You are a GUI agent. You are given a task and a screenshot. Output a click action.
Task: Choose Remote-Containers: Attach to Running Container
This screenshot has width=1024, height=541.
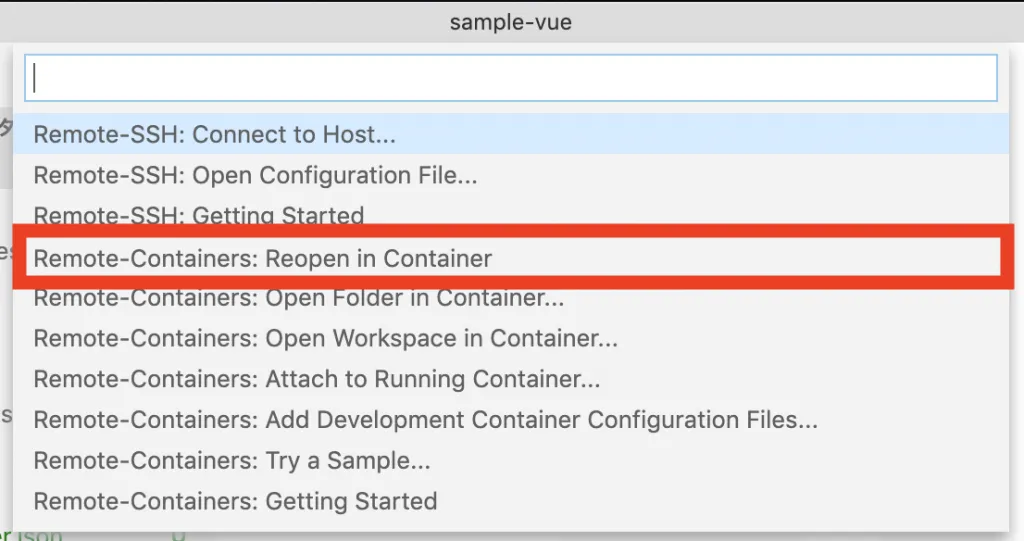(316, 379)
